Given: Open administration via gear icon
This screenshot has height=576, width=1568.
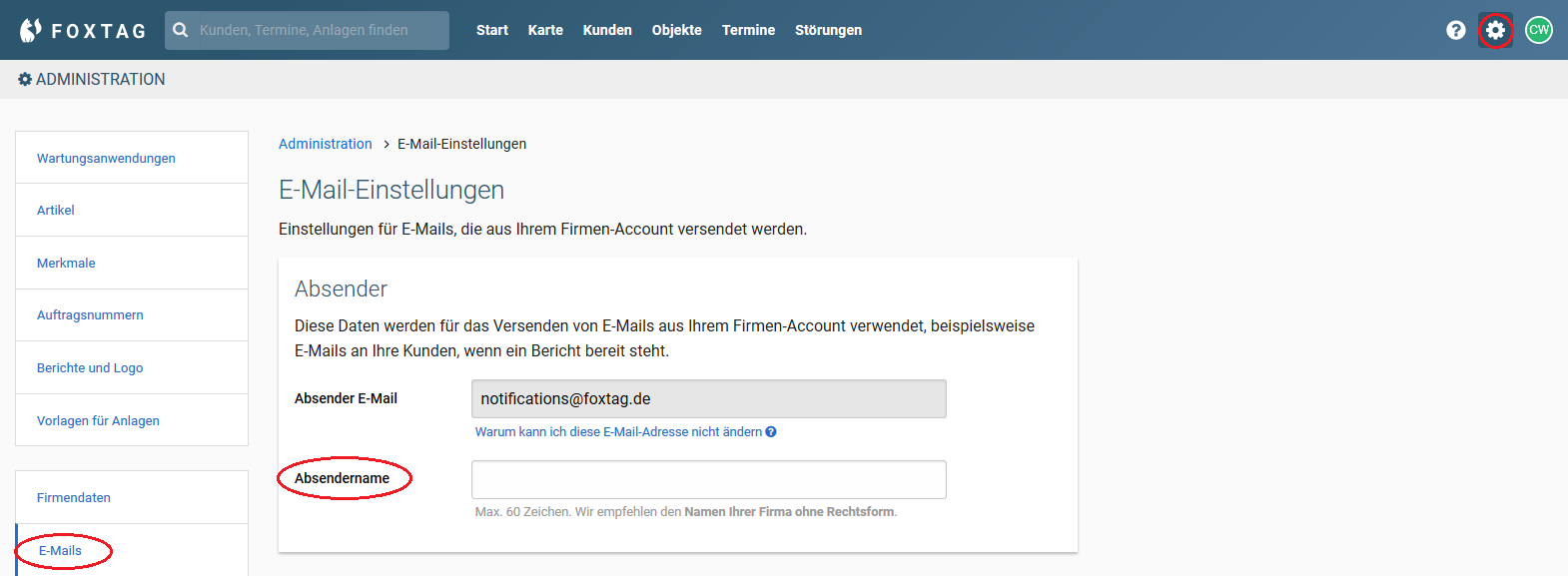Looking at the screenshot, I should tap(1495, 30).
